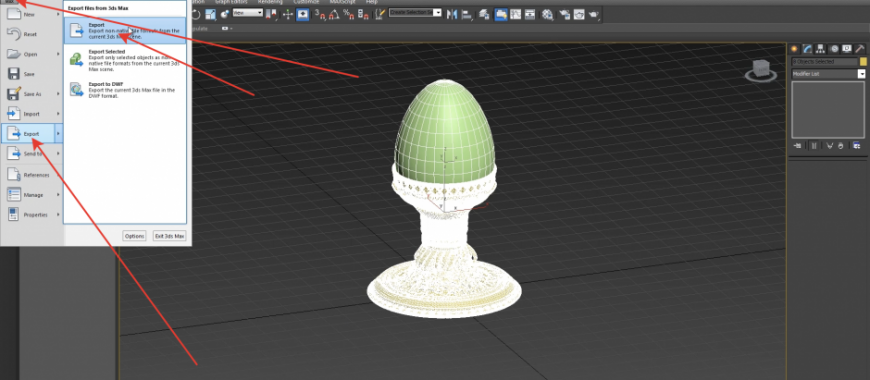Toggle Percent Snap magnet button
The width and height of the screenshot is (870, 380).
[349, 14]
